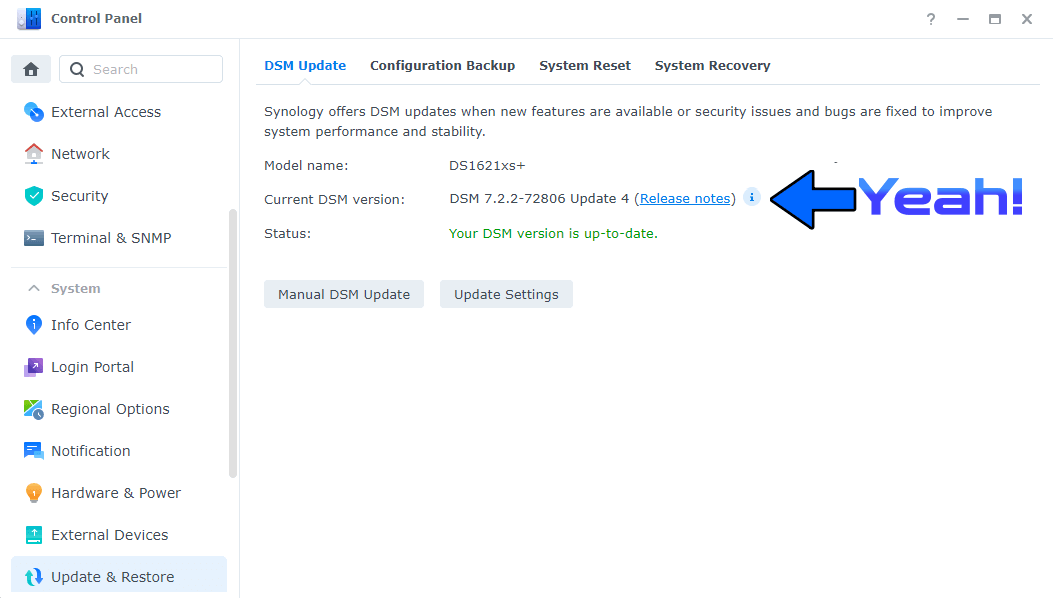Click the Manual DSM Update button

pyautogui.click(x=344, y=294)
